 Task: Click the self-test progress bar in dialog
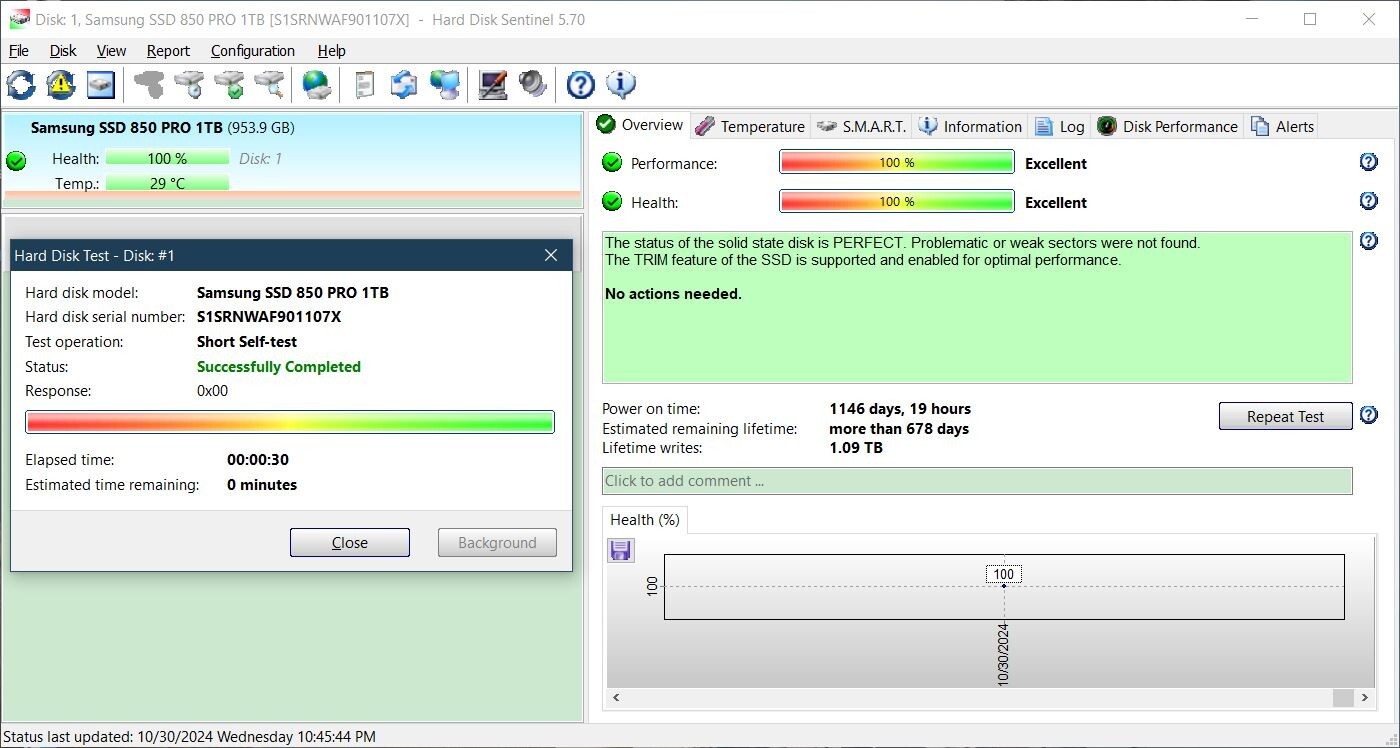coord(290,422)
